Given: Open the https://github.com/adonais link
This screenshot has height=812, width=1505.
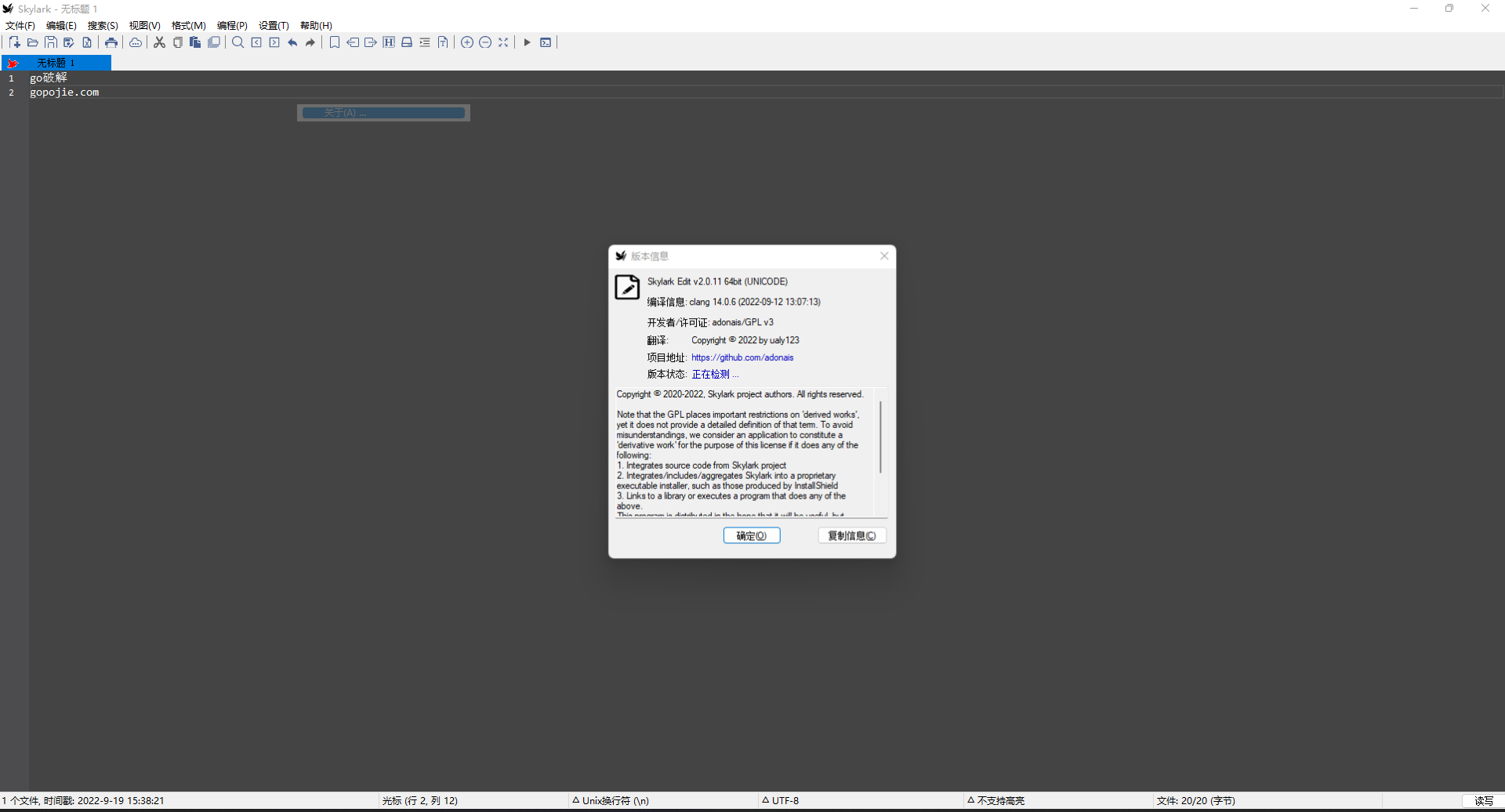Looking at the screenshot, I should [x=742, y=357].
